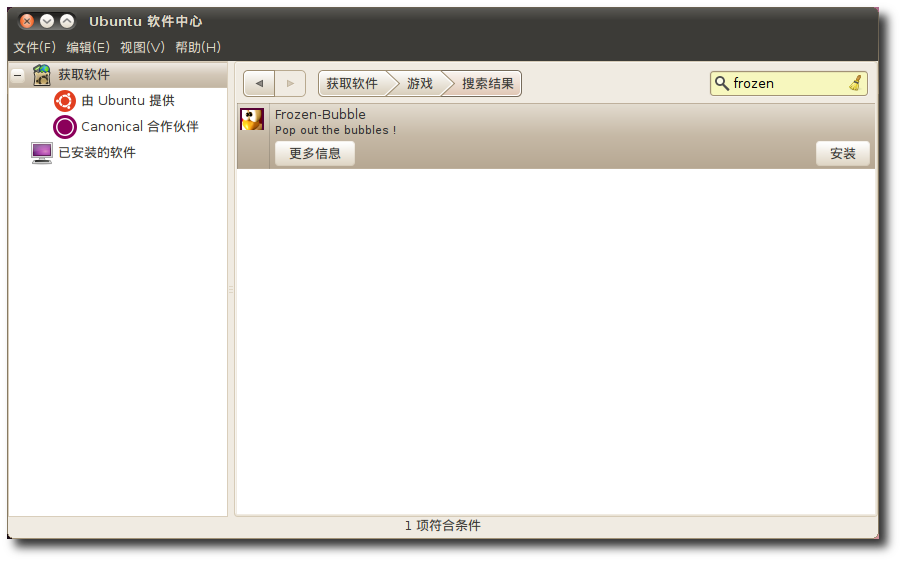Open the 帮助(H) menu
Image resolution: width=902 pixels, height=562 pixels.
pos(198,47)
